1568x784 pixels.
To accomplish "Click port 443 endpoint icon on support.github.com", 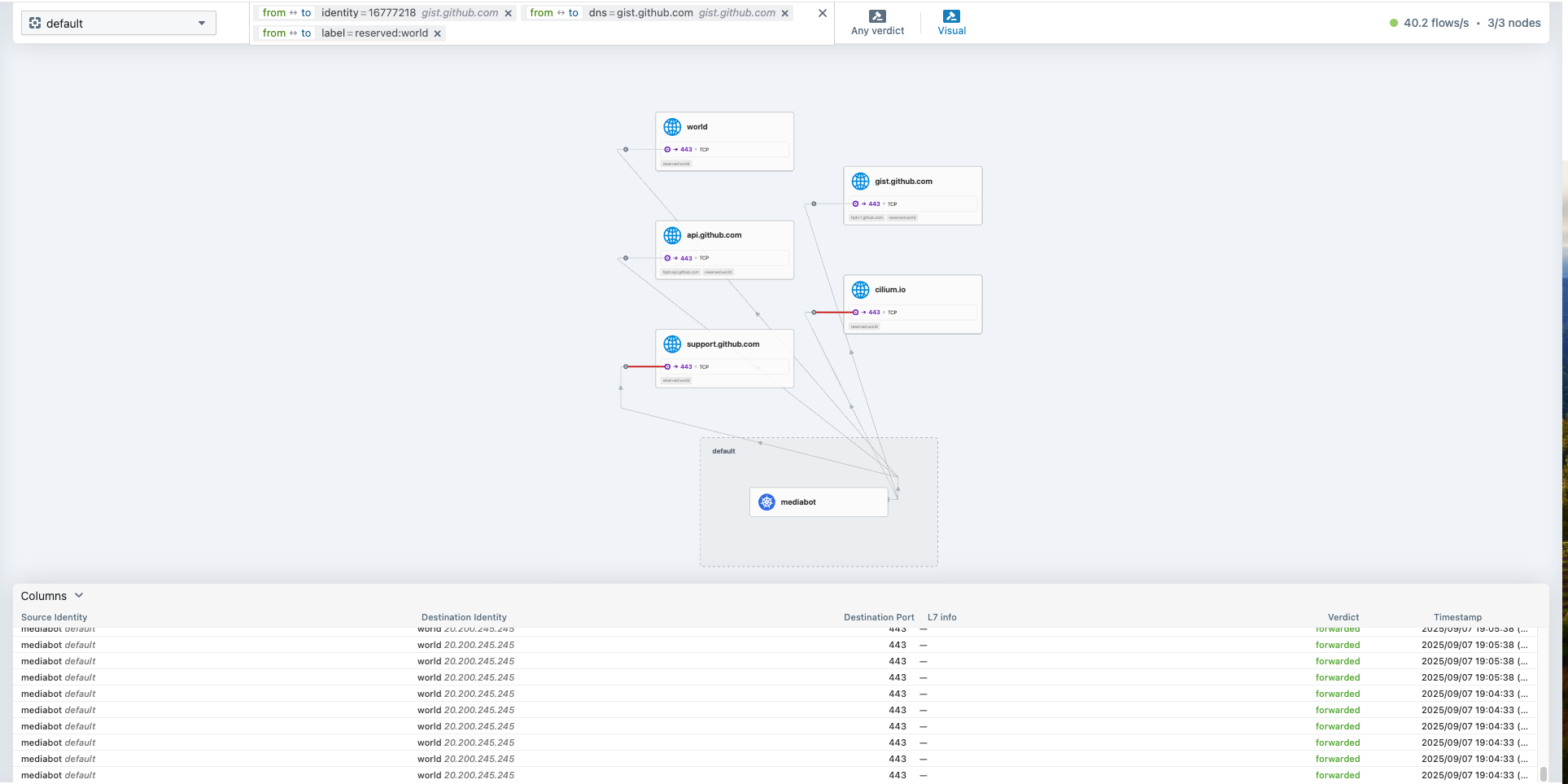I will click(667, 367).
